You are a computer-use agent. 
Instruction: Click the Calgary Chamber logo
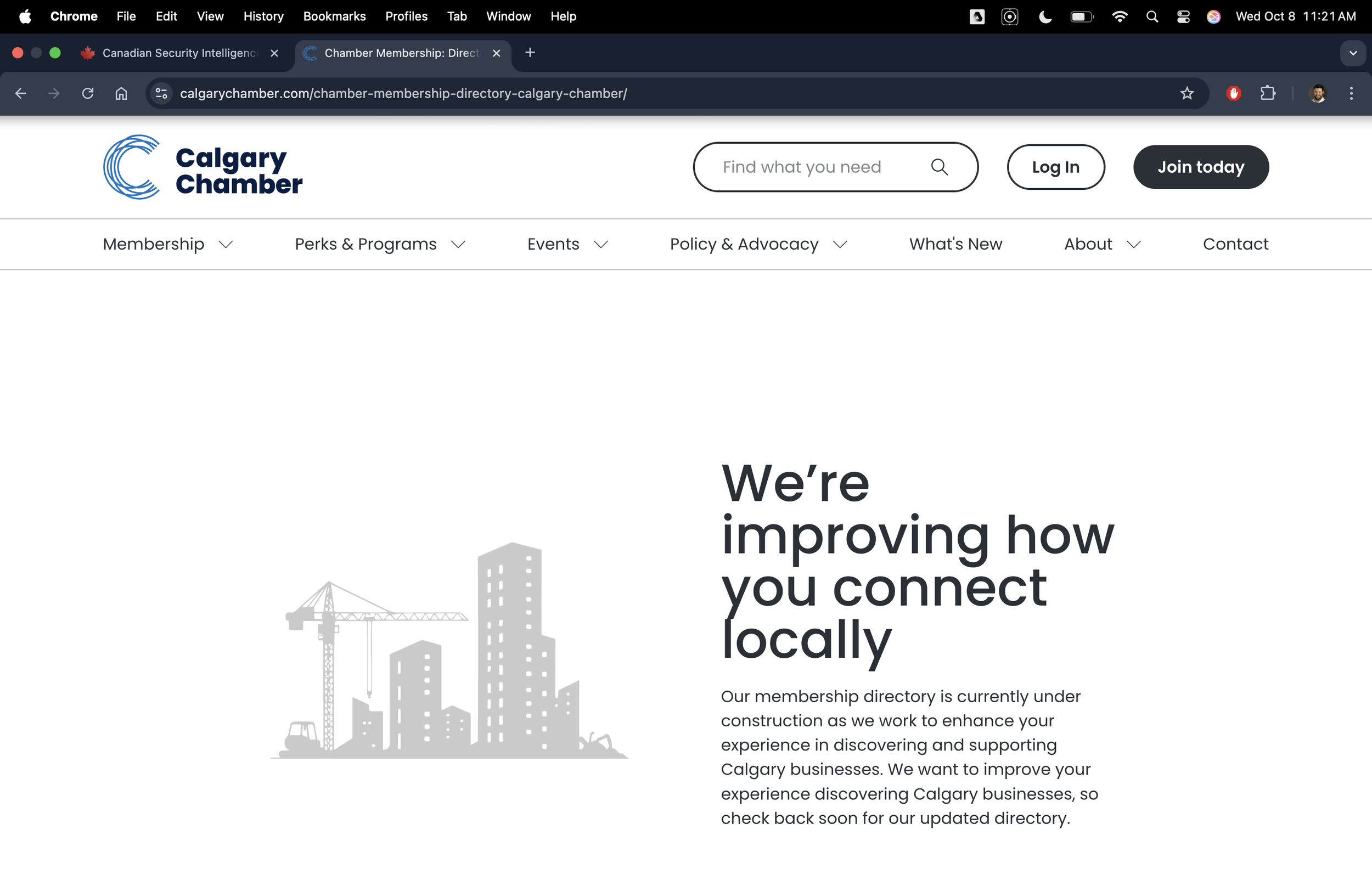pos(203,167)
